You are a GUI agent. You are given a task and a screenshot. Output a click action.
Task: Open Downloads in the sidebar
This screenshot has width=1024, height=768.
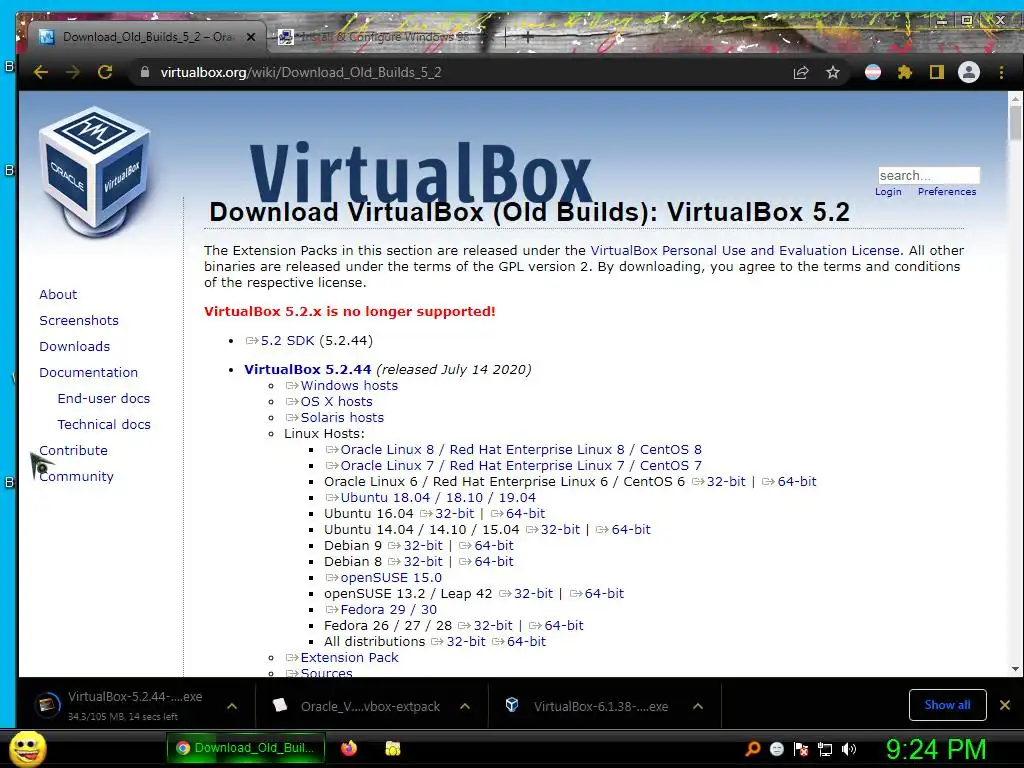74,347
